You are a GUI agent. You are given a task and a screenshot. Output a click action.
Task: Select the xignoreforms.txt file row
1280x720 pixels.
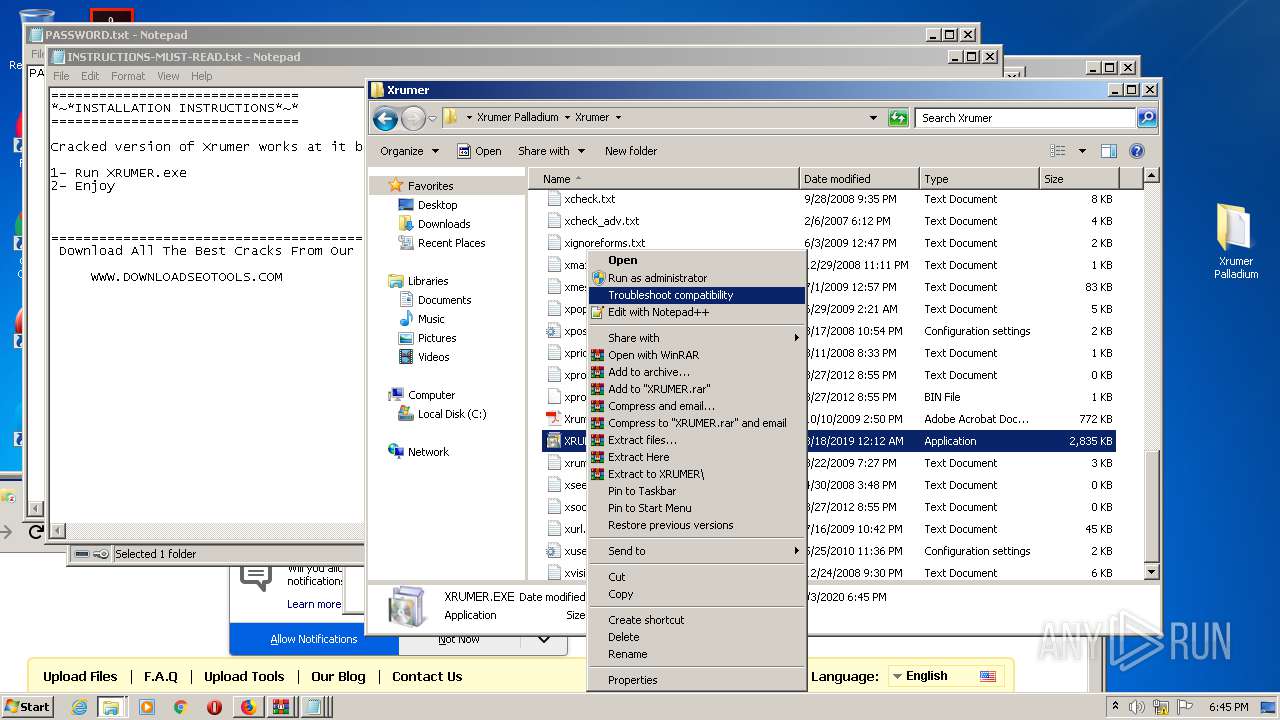(829, 243)
